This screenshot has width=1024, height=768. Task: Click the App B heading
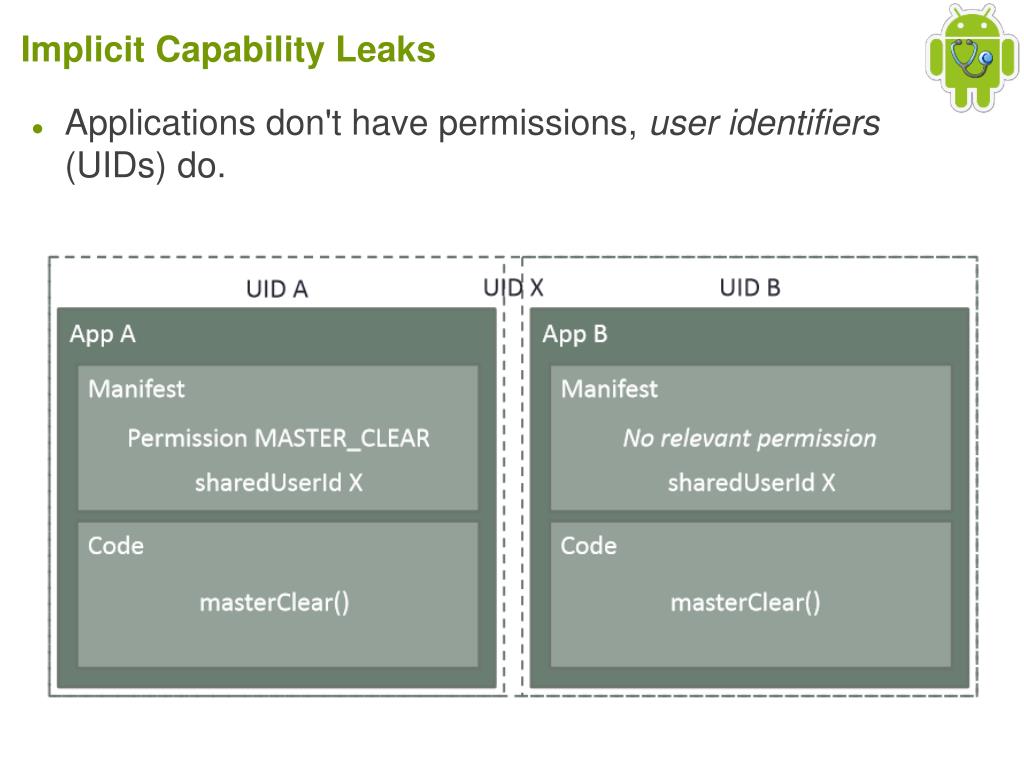point(575,334)
